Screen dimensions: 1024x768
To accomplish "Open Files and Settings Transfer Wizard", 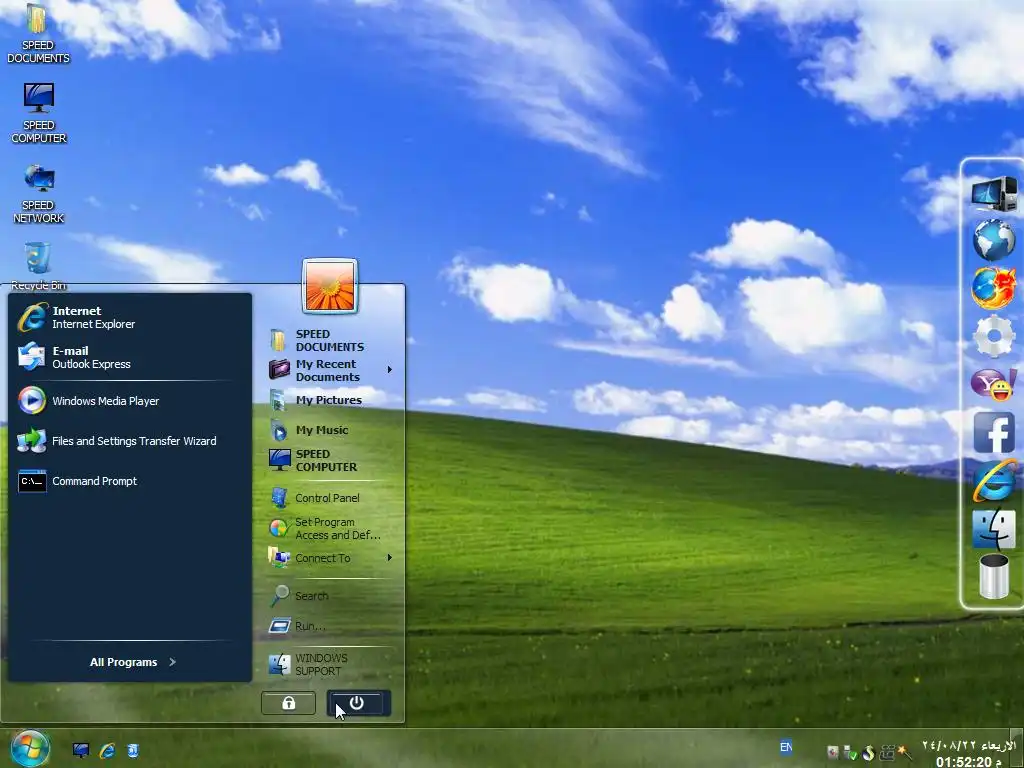I will pos(129,441).
